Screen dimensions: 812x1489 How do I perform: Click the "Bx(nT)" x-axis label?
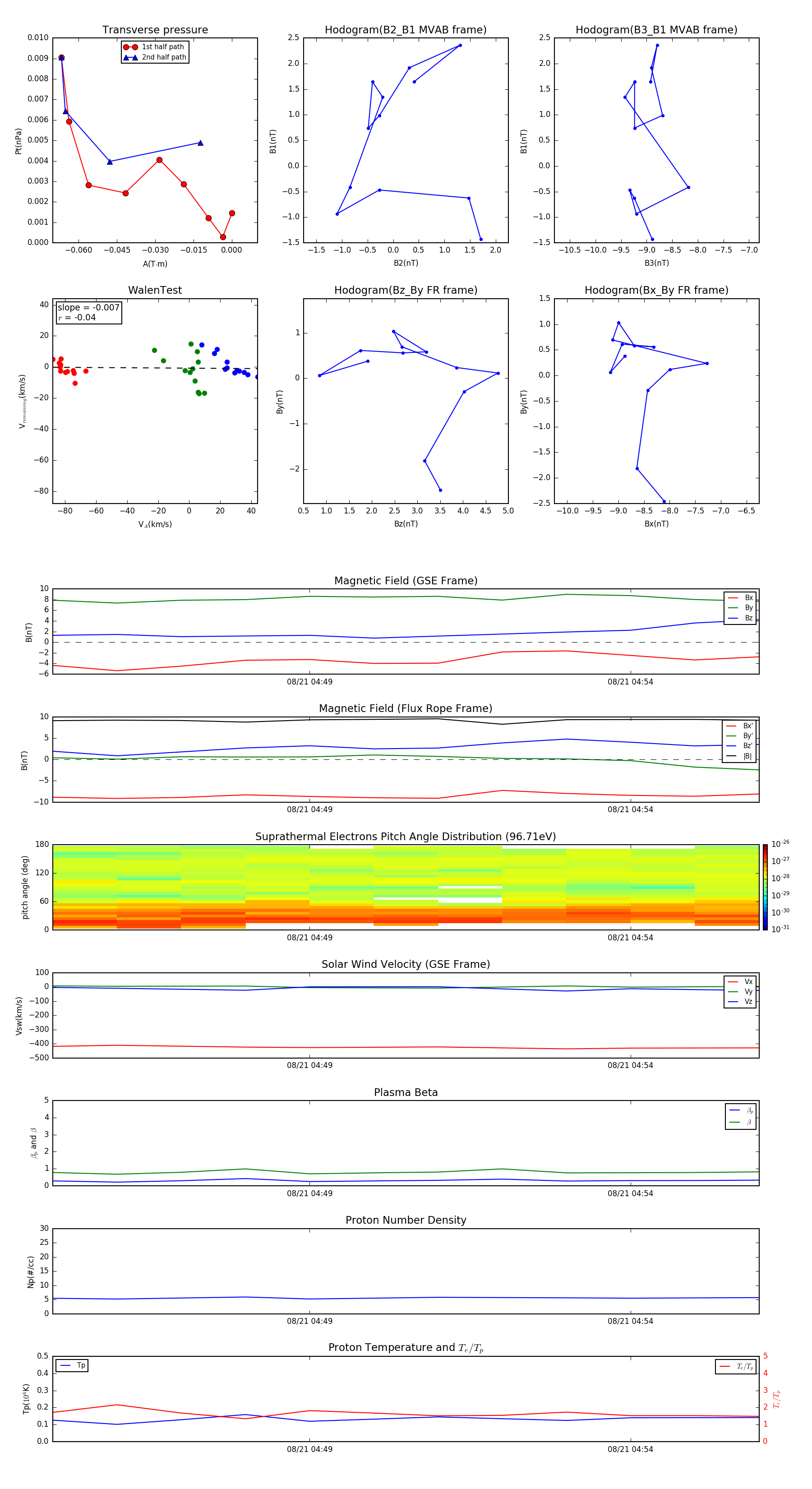(656, 524)
